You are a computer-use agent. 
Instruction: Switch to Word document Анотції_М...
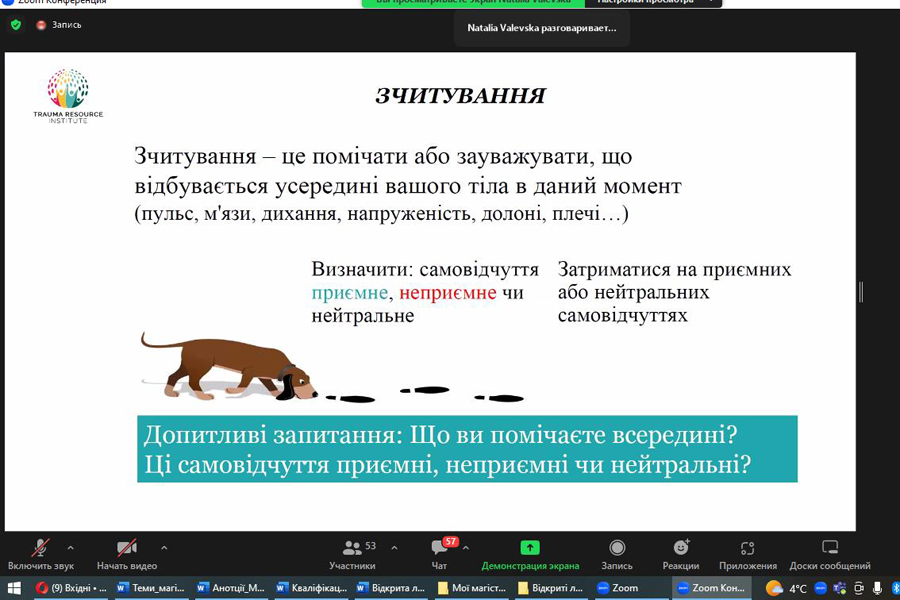pos(231,588)
